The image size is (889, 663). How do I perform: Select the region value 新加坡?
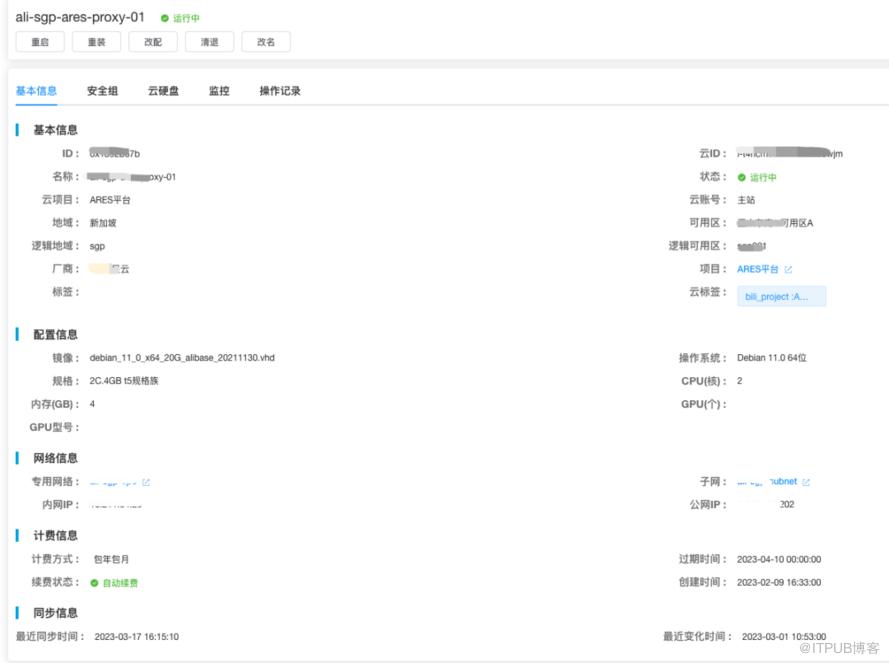click(x=103, y=223)
